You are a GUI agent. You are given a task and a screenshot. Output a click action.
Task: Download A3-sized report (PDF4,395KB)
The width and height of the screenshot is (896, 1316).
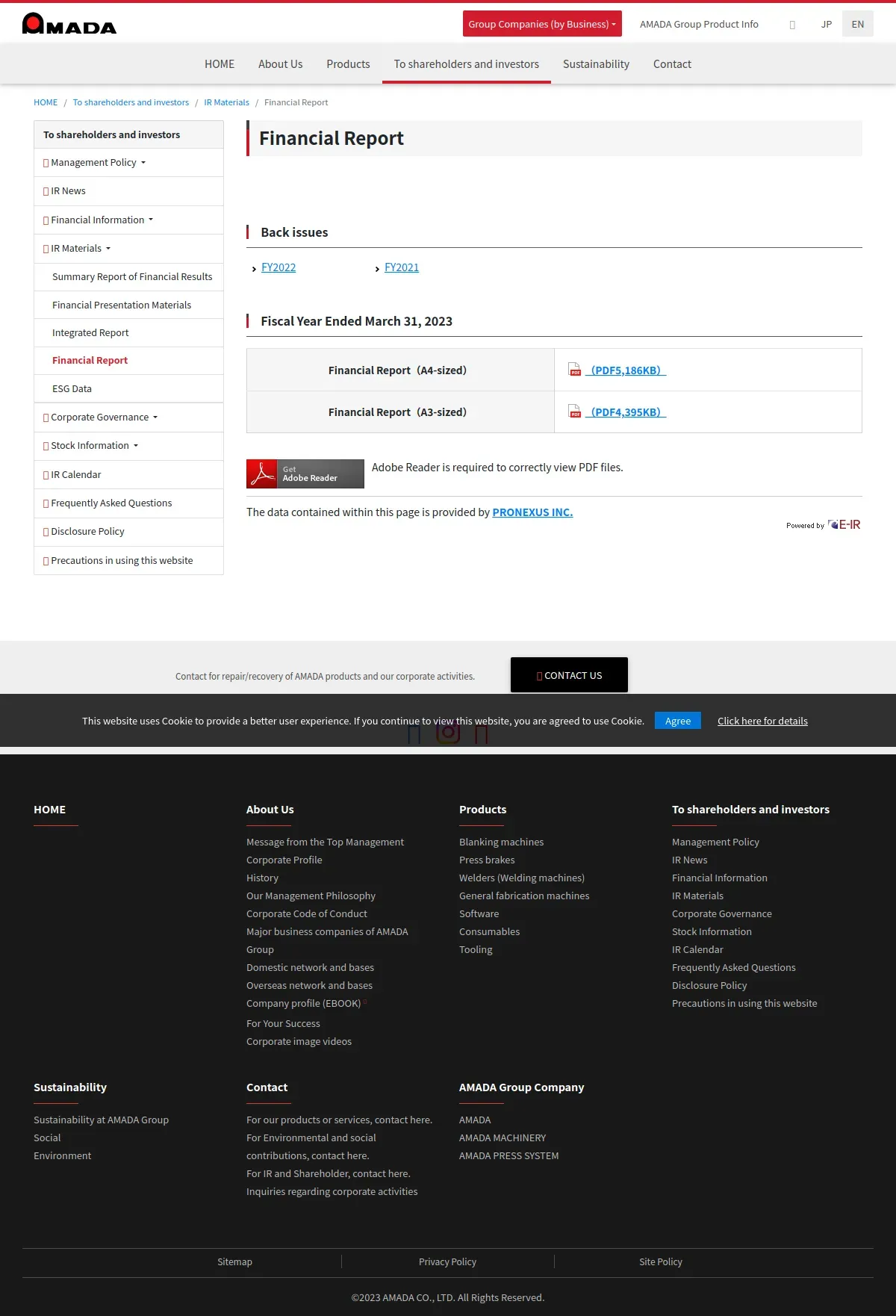click(x=626, y=412)
